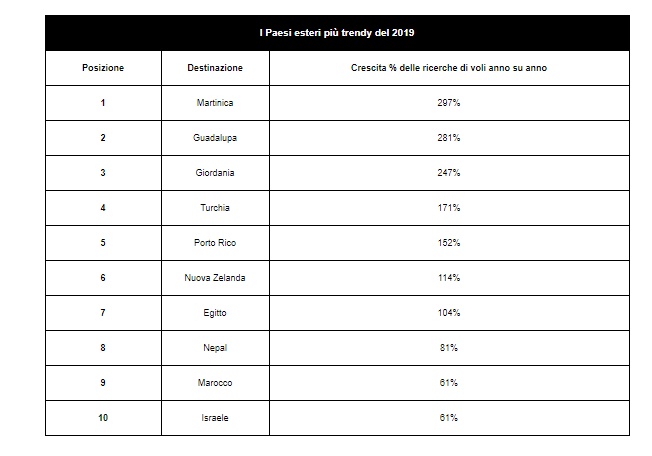This screenshot has height=456, width=652.
Task: Select the Posizione column header
Action: pyautogui.click(x=103, y=68)
